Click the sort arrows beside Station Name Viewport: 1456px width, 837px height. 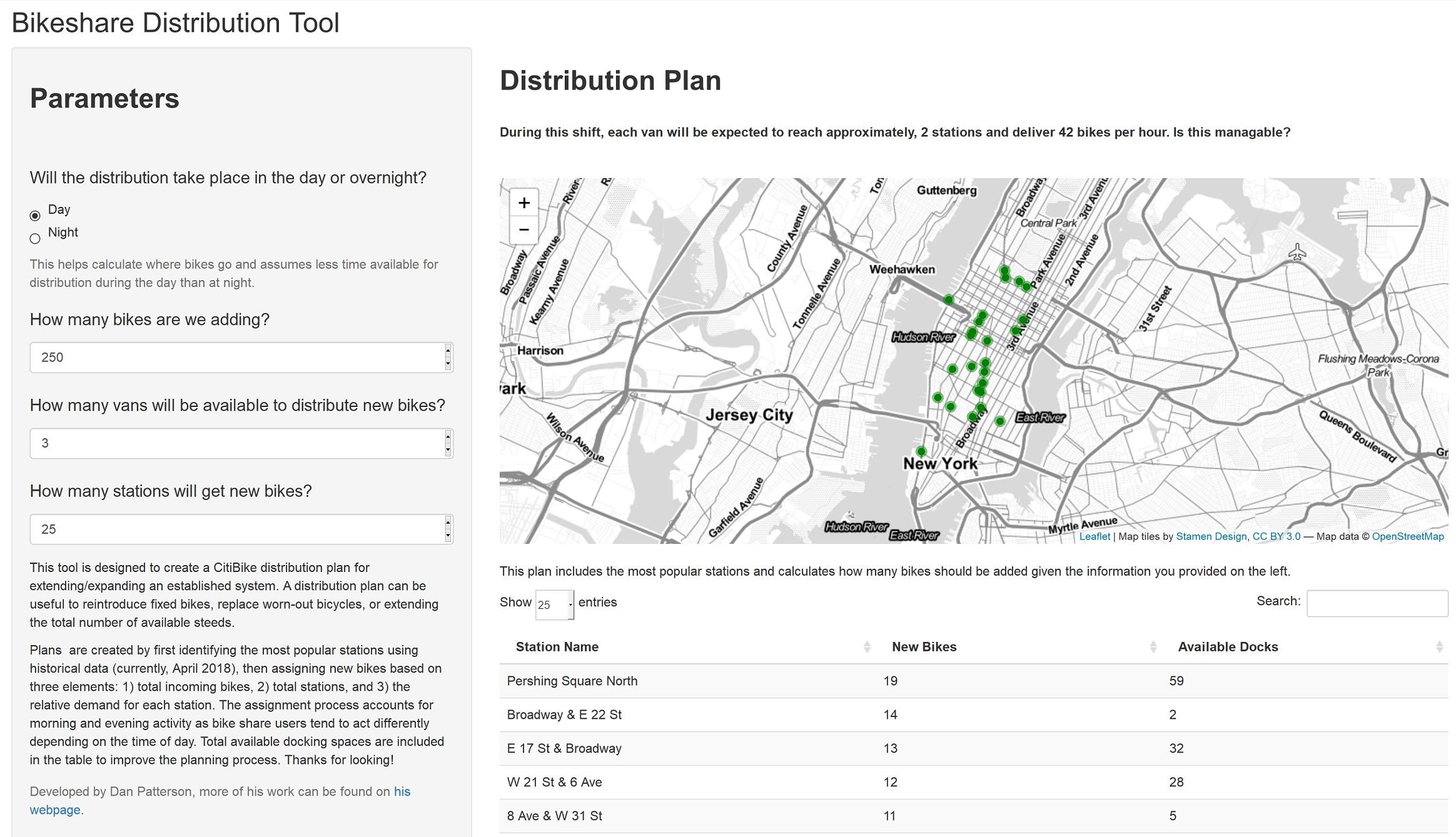click(x=867, y=646)
